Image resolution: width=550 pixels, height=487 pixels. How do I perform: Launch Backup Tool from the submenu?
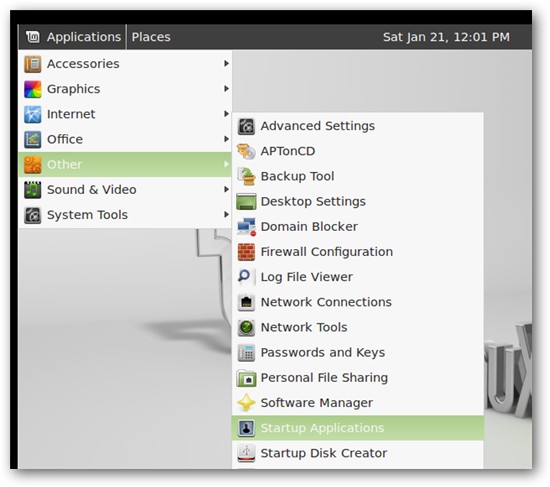pos(358,176)
